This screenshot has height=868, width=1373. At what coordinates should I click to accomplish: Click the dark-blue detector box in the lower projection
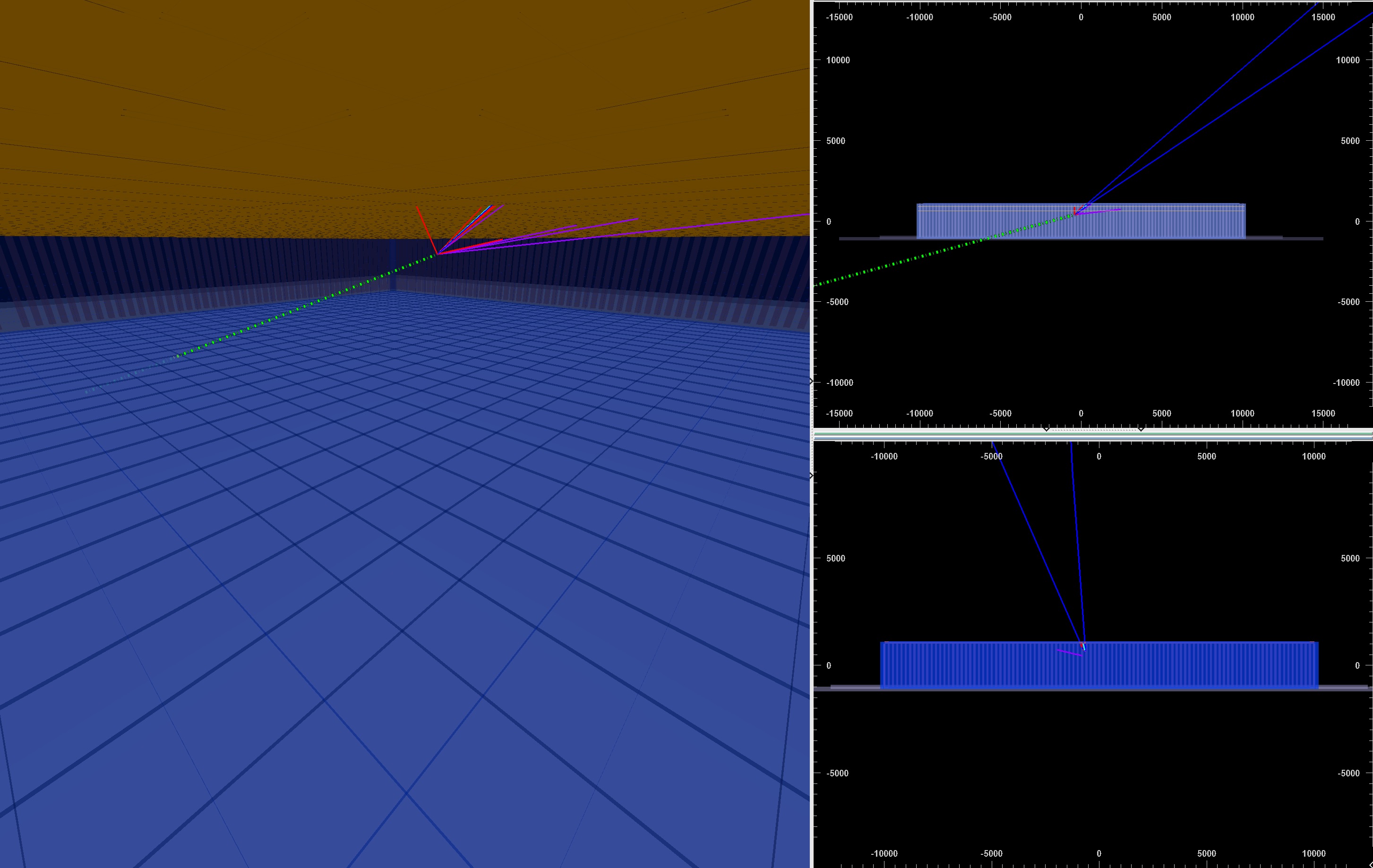tap(1099, 665)
